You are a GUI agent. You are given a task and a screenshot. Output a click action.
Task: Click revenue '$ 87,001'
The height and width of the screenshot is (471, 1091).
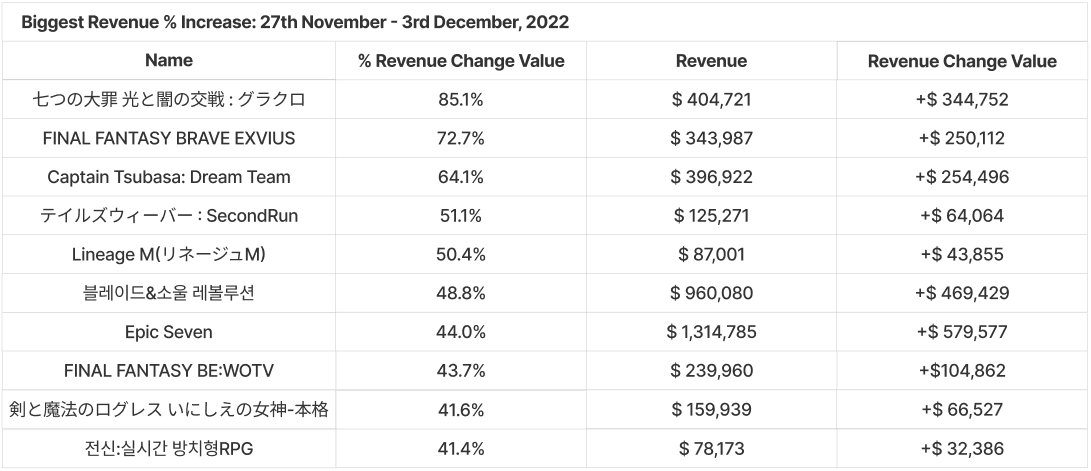(x=712, y=255)
